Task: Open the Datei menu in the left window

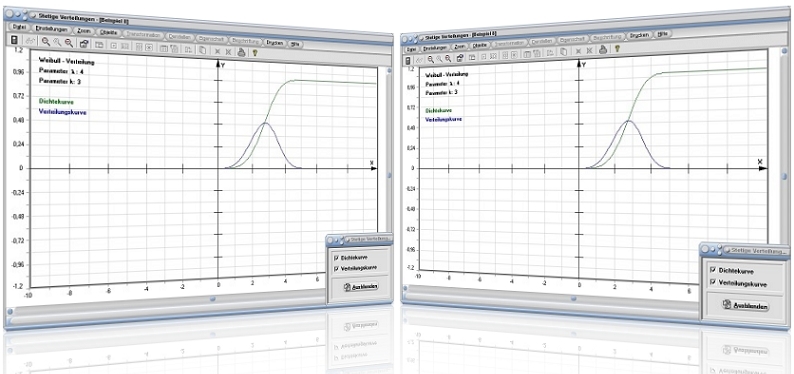Action: click(19, 27)
